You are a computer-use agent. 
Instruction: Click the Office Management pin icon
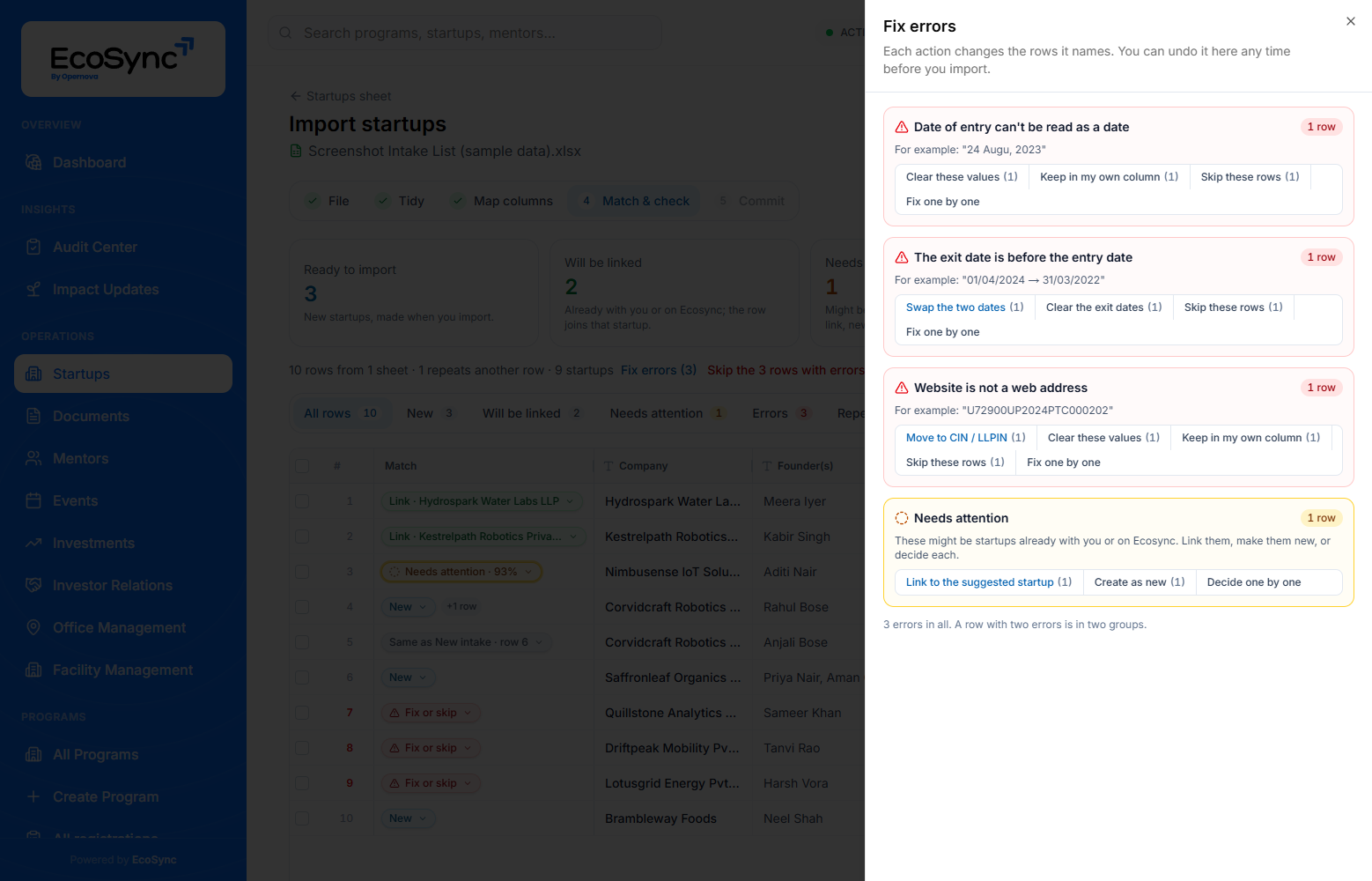pyautogui.click(x=33, y=627)
